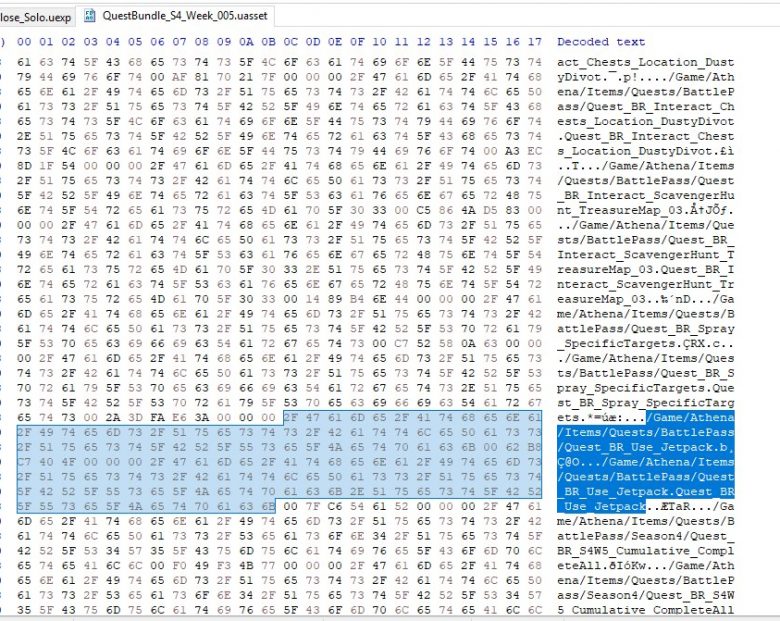Image resolution: width=780 pixels, height=621 pixels.
Task: Click decoded text ass/Quest_BR_Interact_Ch
Action: 646,106
